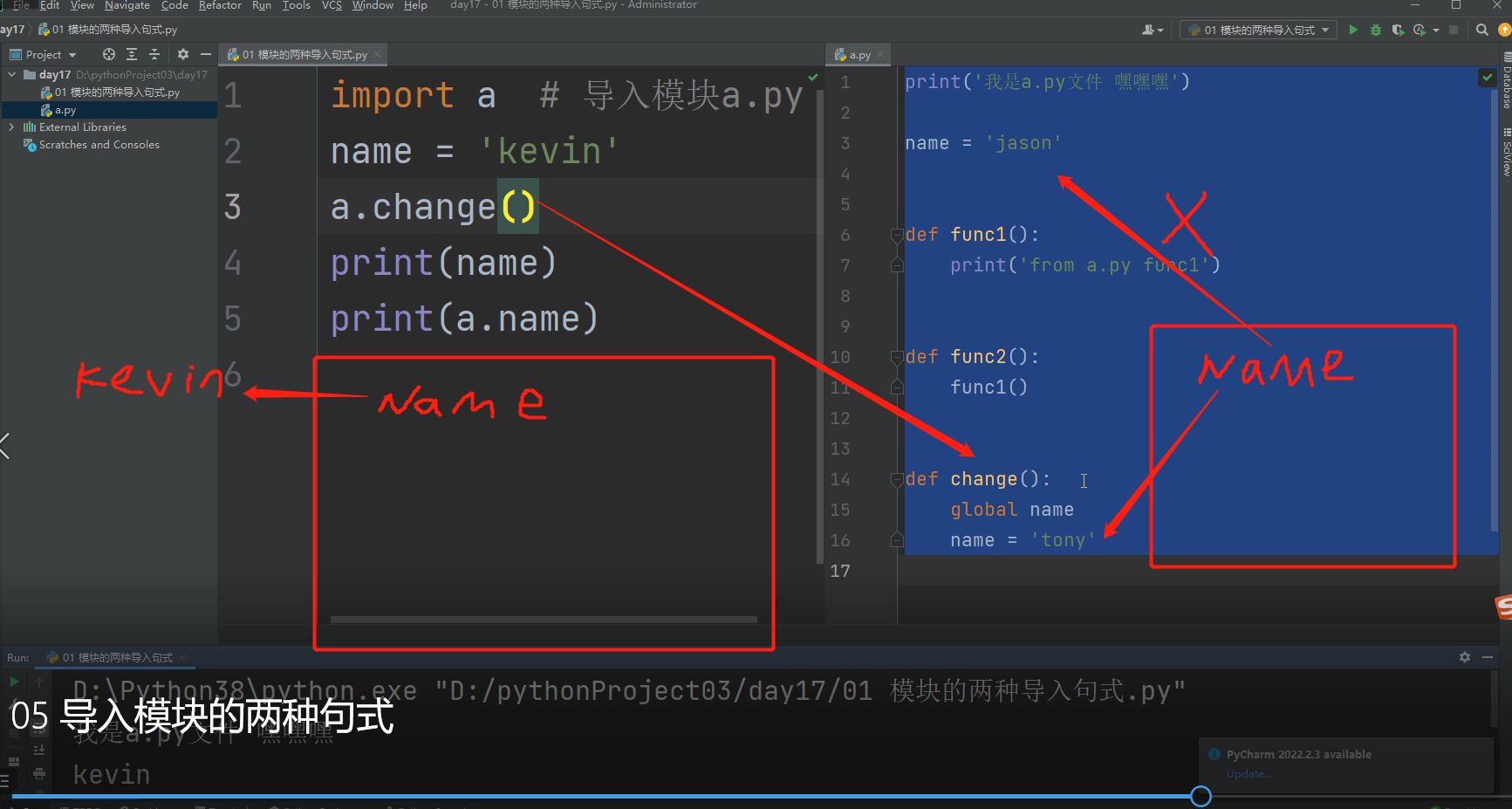The height and width of the screenshot is (809, 1512).
Task: Close the 01 模块的两种导入句式.py editor tab
Action: (x=377, y=55)
